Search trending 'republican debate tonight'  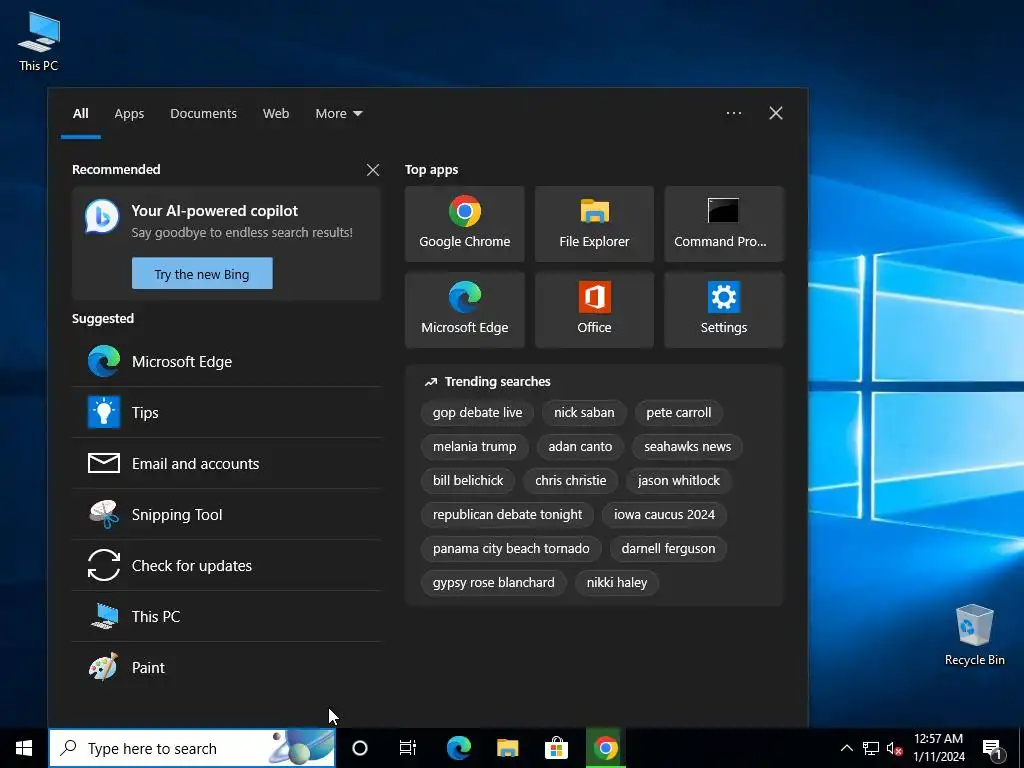pos(507,515)
